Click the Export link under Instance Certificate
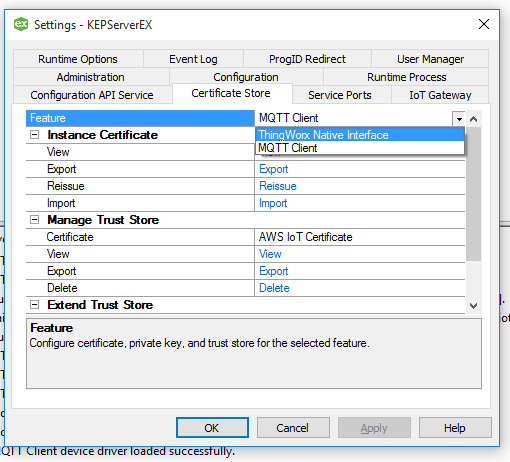This screenshot has height=462, width=510. point(274,169)
